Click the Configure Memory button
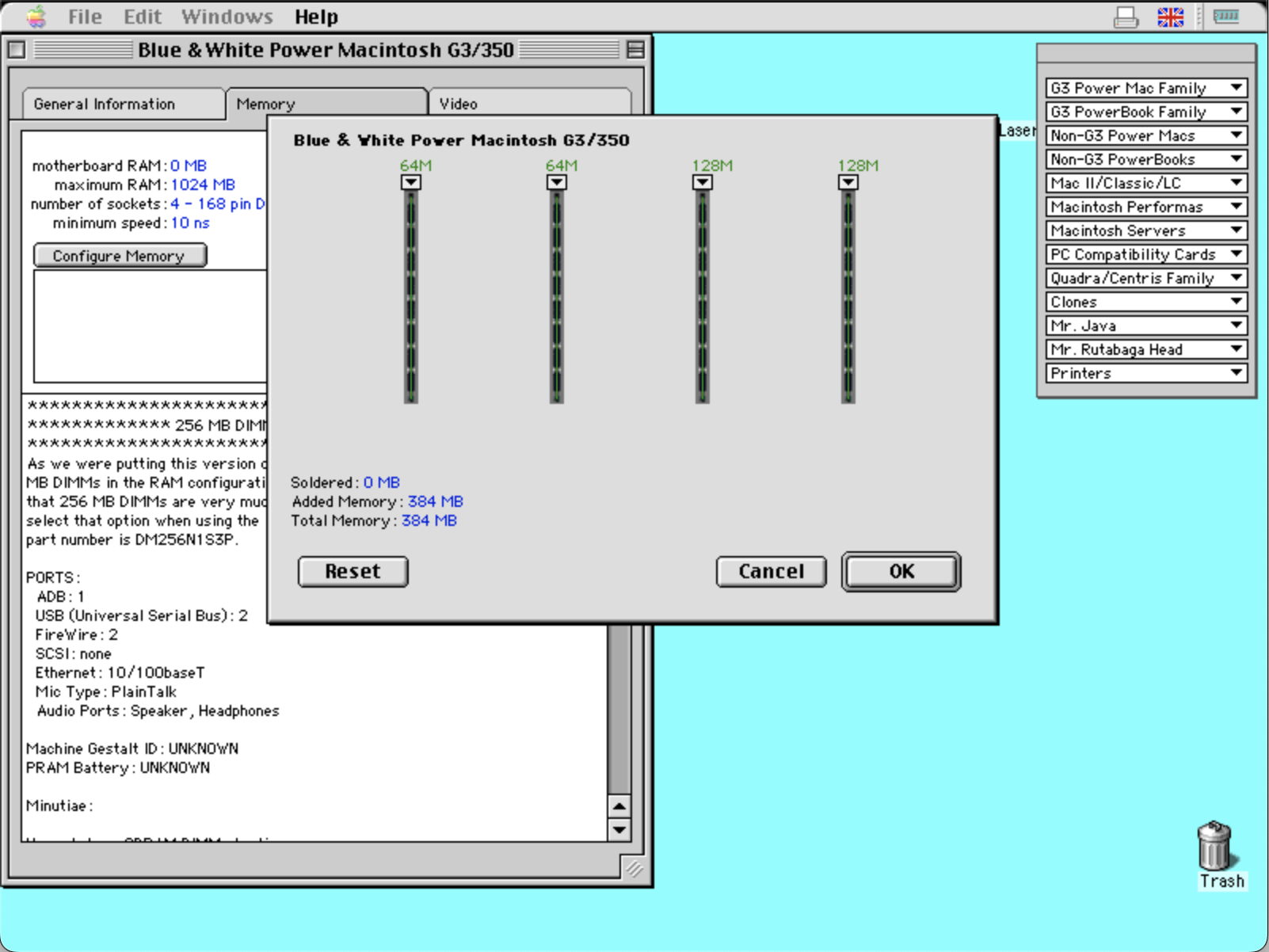Image resolution: width=1269 pixels, height=952 pixels. click(120, 255)
